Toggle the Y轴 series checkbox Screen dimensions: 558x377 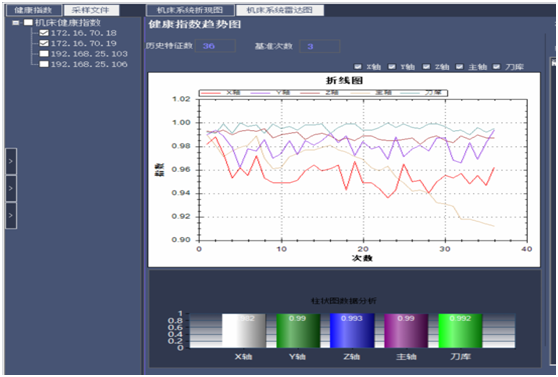pos(392,67)
